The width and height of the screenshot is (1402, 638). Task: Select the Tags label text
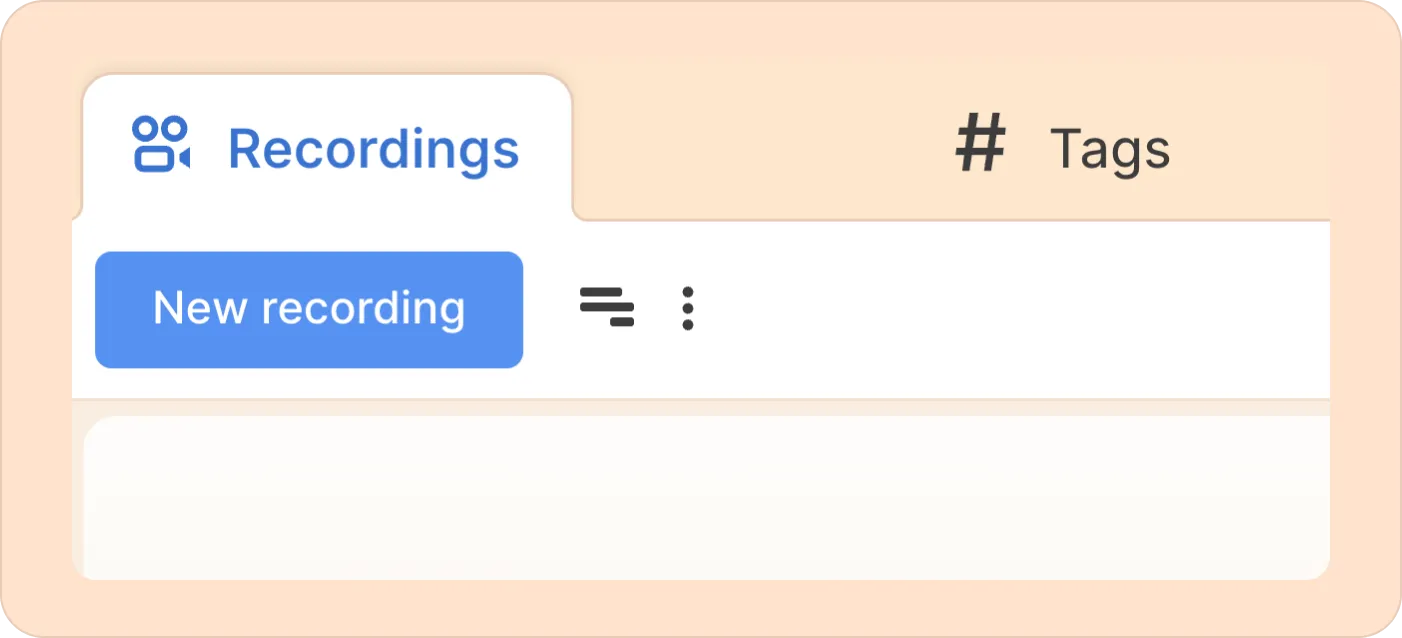pos(1110,150)
